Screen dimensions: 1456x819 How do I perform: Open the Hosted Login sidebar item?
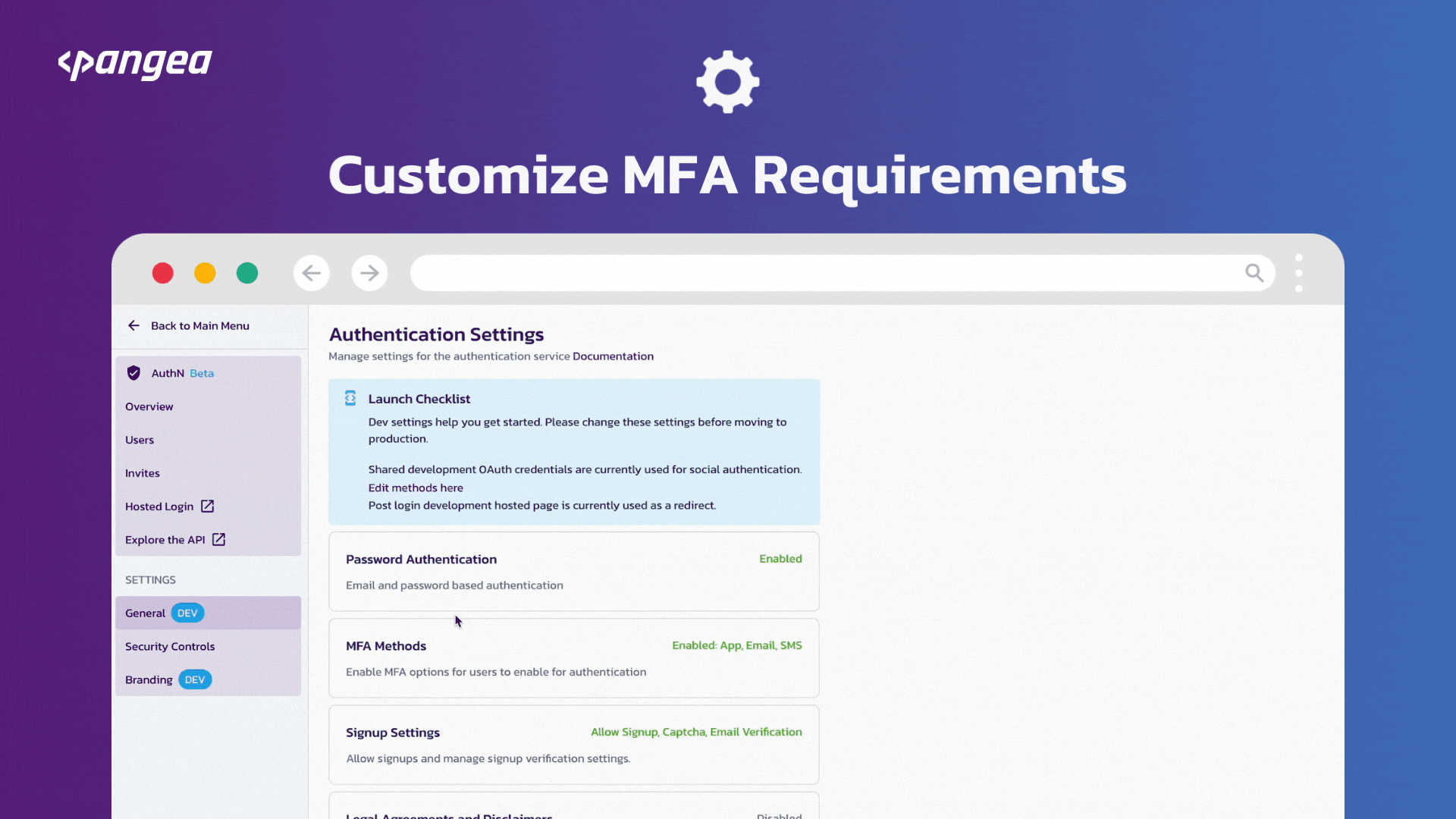tap(208, 507)
